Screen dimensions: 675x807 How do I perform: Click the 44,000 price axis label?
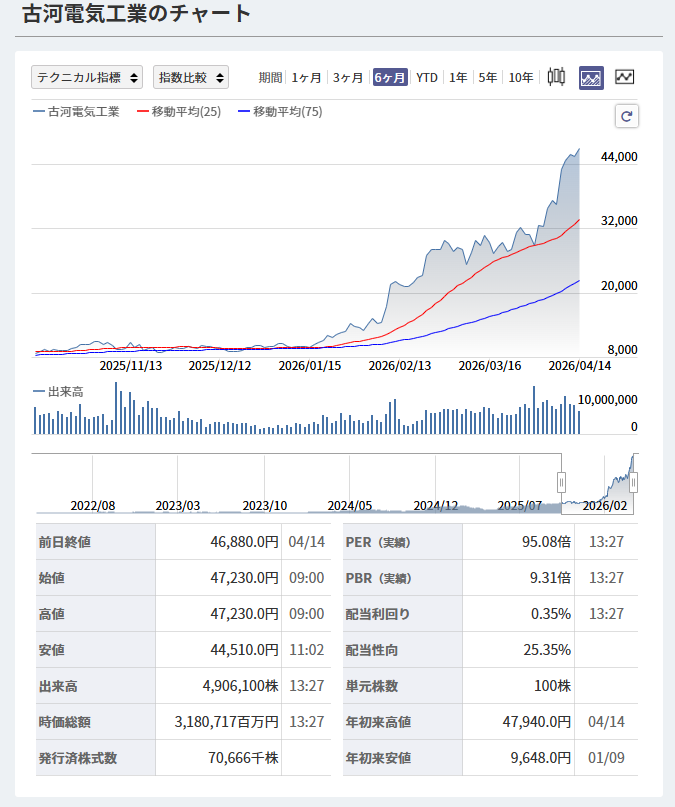point(619,157)
